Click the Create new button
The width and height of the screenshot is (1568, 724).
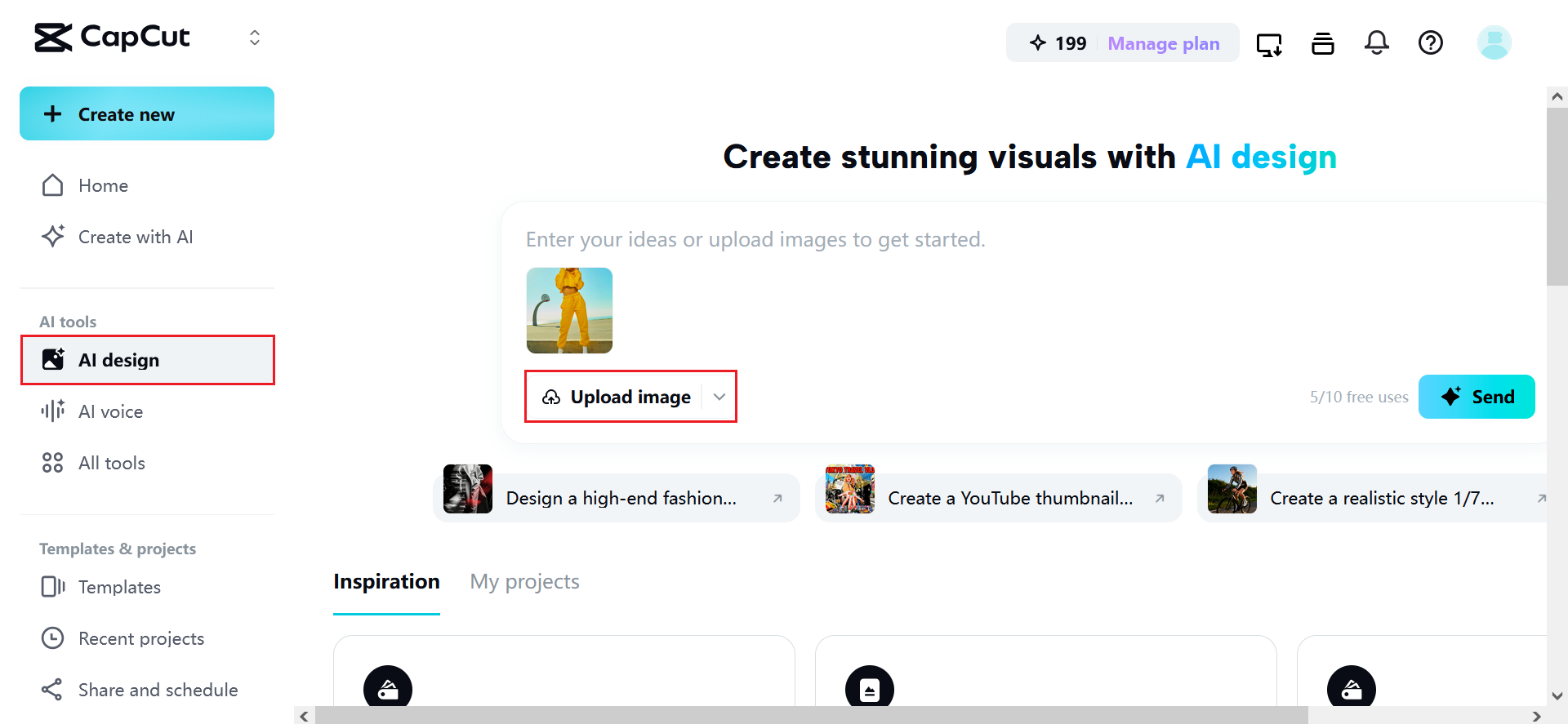[x=147, y=113]
